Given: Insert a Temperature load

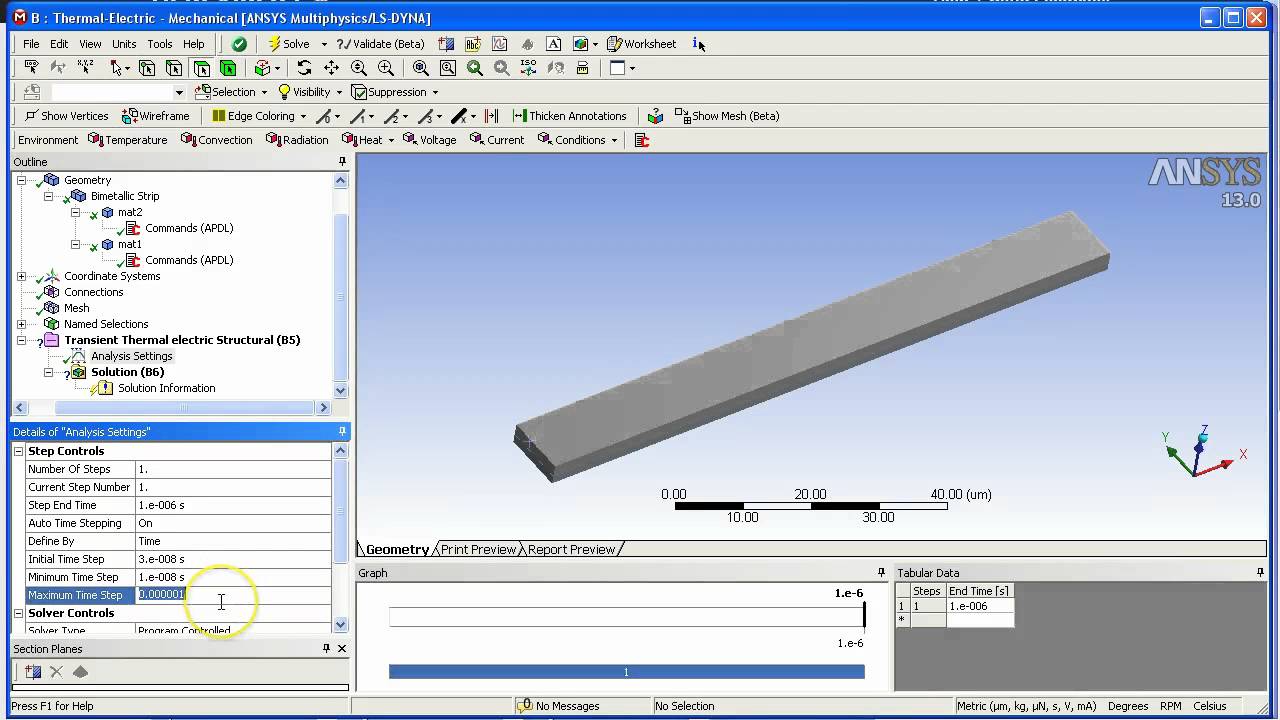Looking at the screenshot, I should tap(128, 140).
